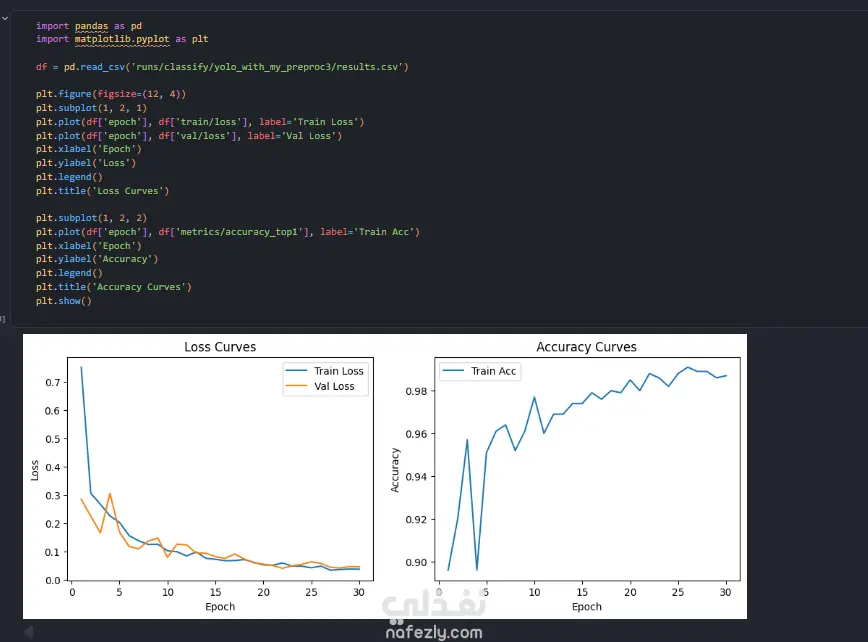
Task: Click the plt.title('Accuracy Curves') code line
Action: (x=113, y=287)
